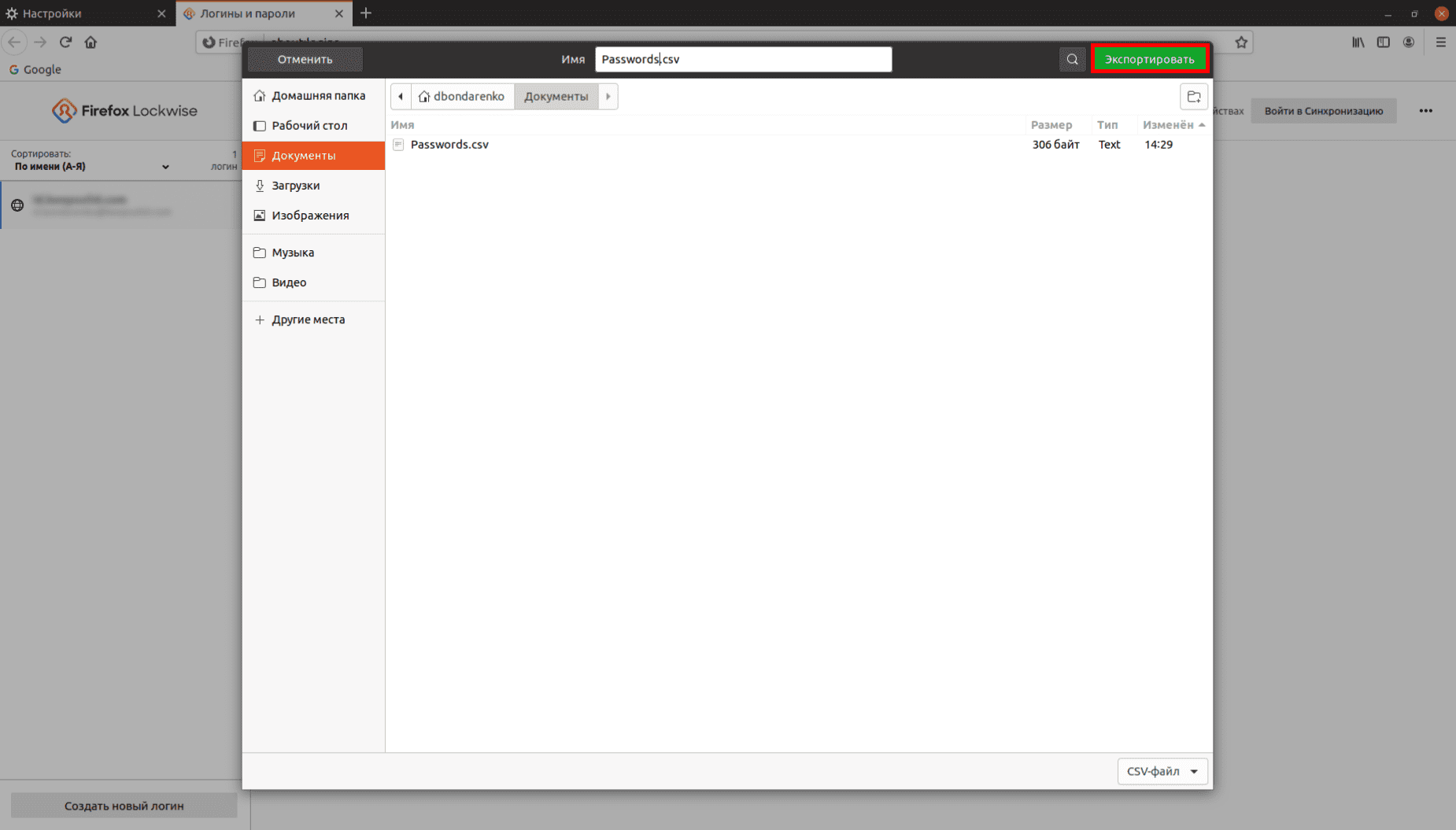Expand the sort order dropdown По имени
Screen dimensions: 1456x830
[x=91, y=167]
